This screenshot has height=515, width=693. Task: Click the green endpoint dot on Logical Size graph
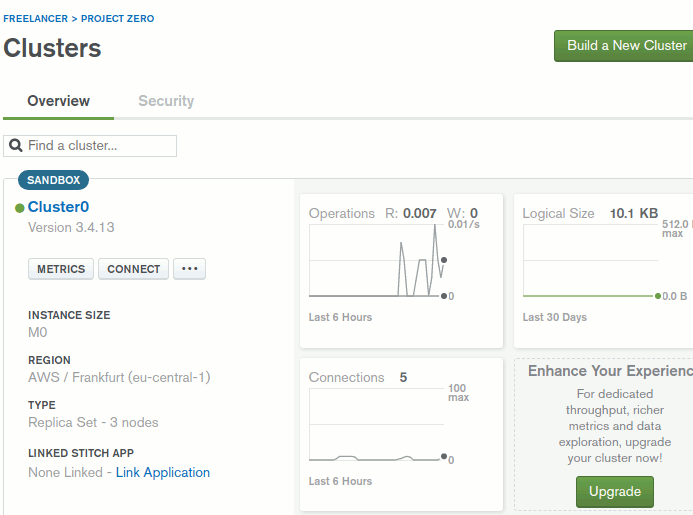point(657,296)
